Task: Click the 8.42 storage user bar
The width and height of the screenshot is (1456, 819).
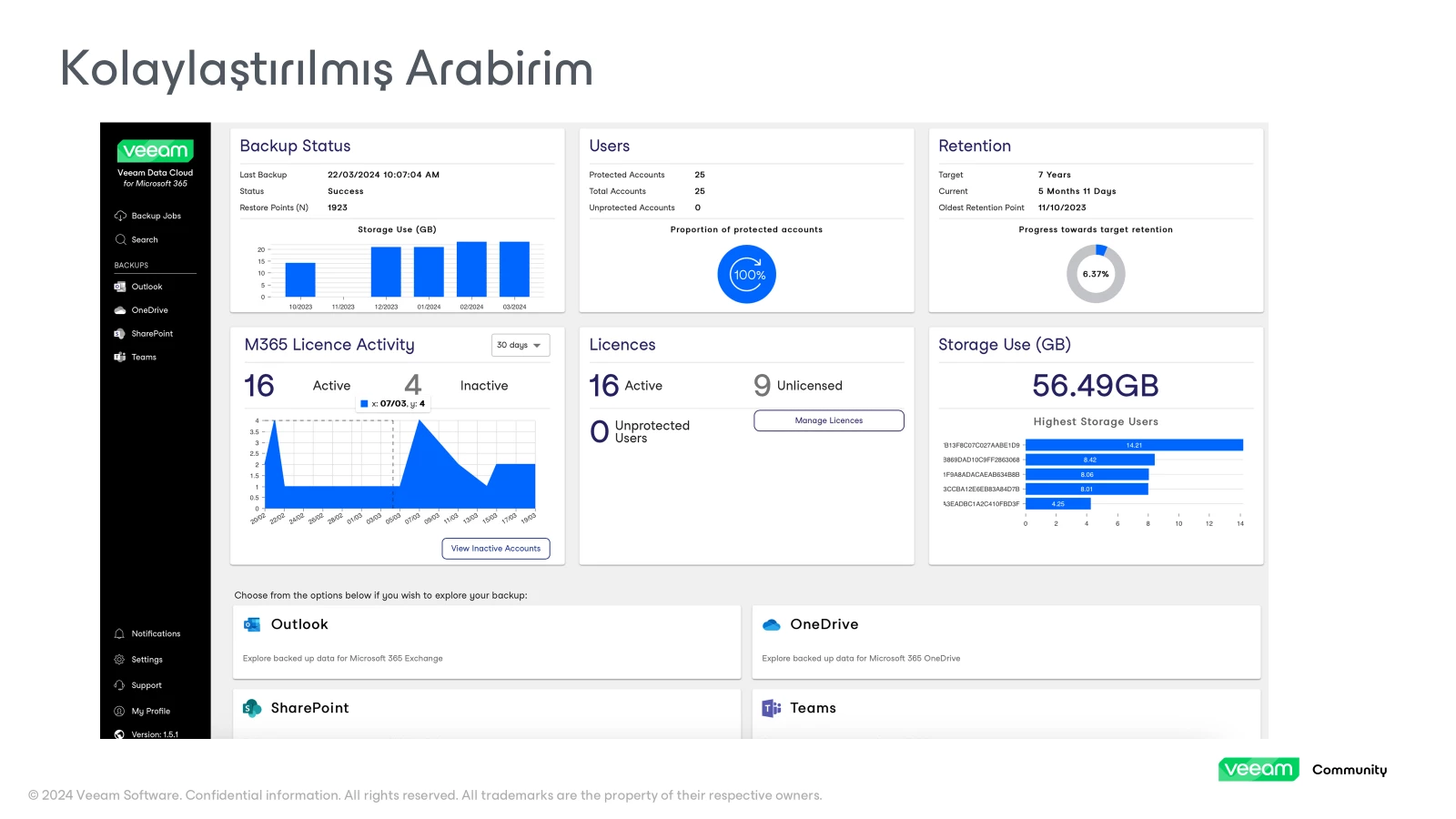Action: click(1090, 460)
